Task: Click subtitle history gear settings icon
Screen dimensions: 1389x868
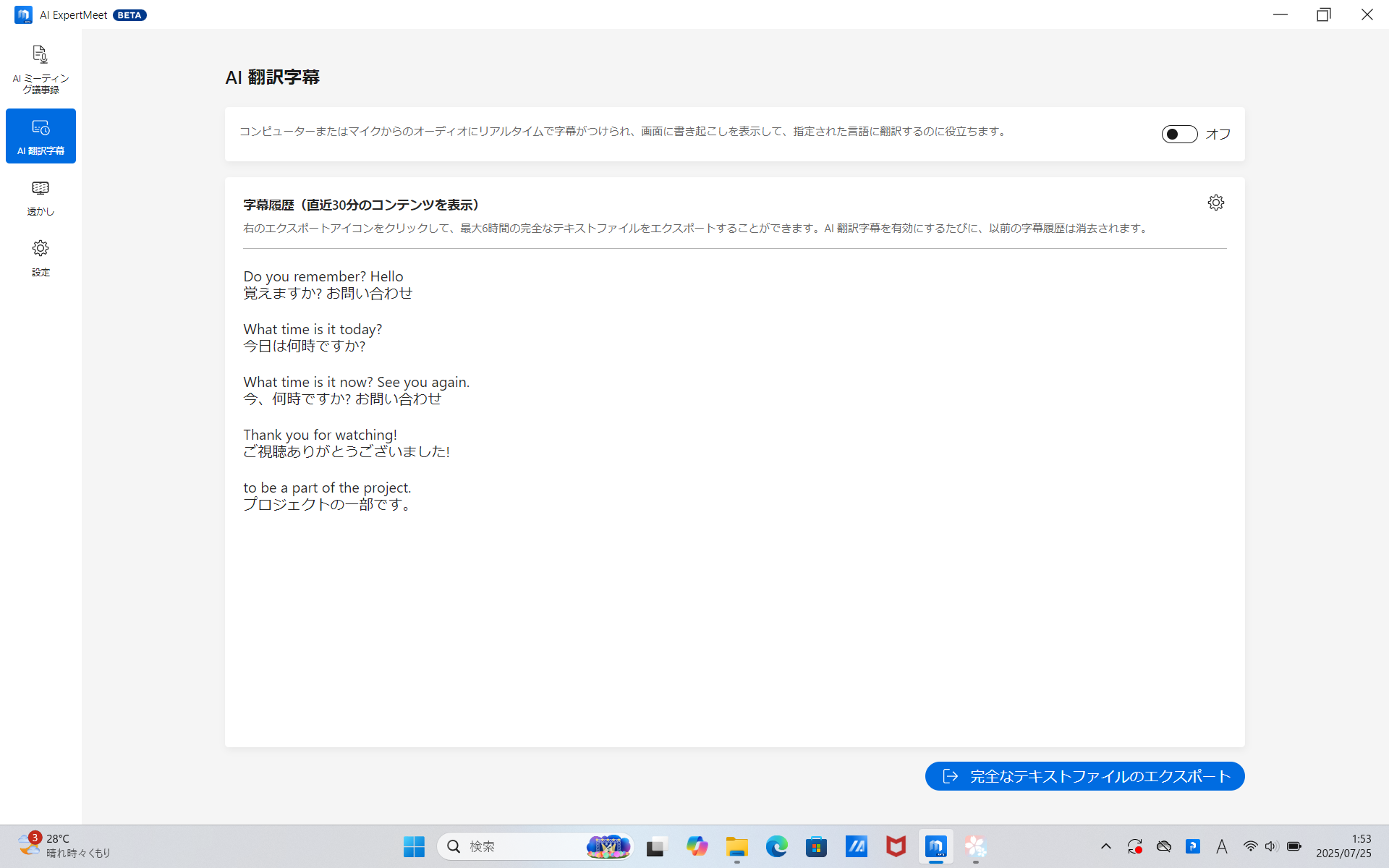Action: 1215,203
